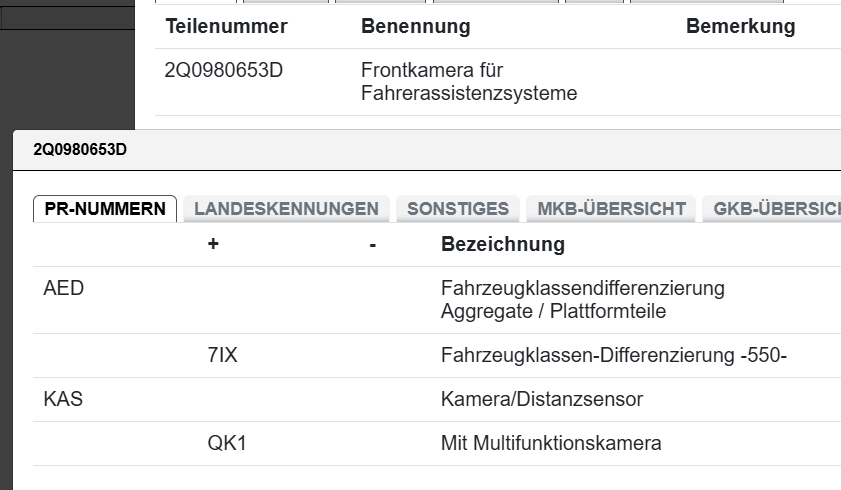
Task: Click the Kamera/Distanzsensor description
Action: point(541,400)
